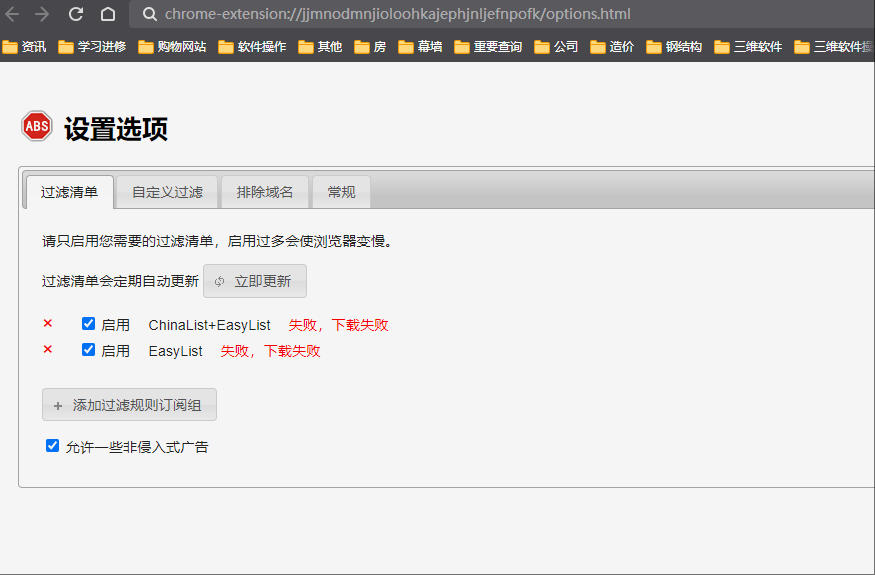875x575 pixels.
Task: Click 添加过滤规则订阅组 button
Action: click(129, 405)
